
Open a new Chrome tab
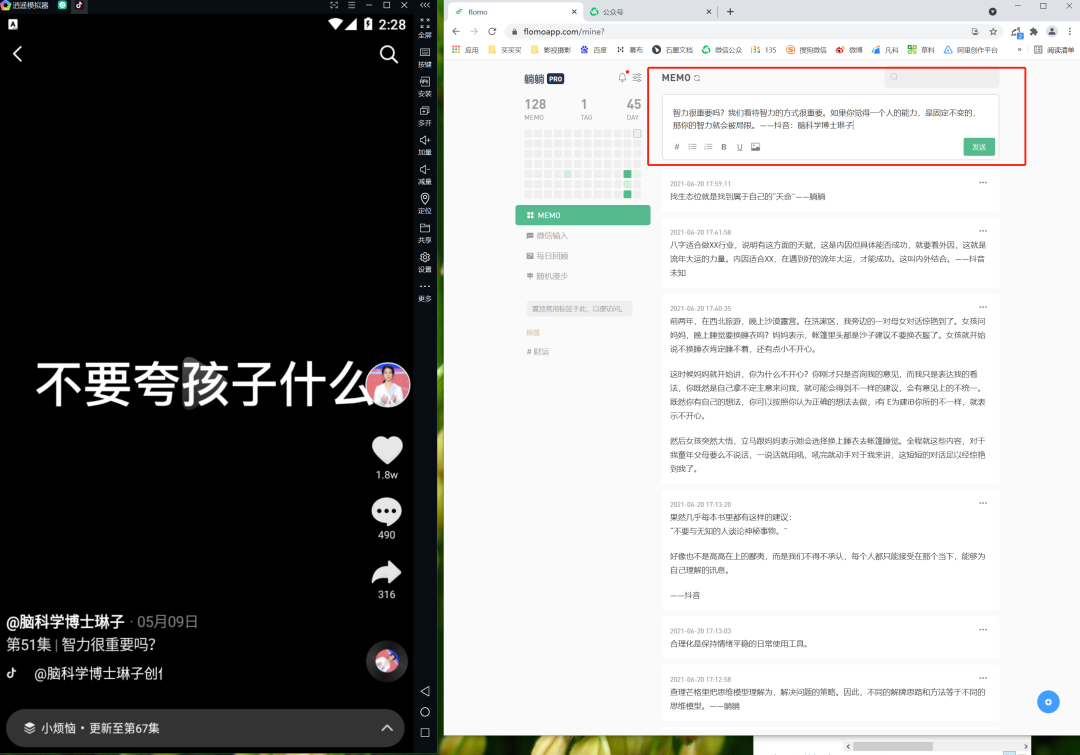730,12
